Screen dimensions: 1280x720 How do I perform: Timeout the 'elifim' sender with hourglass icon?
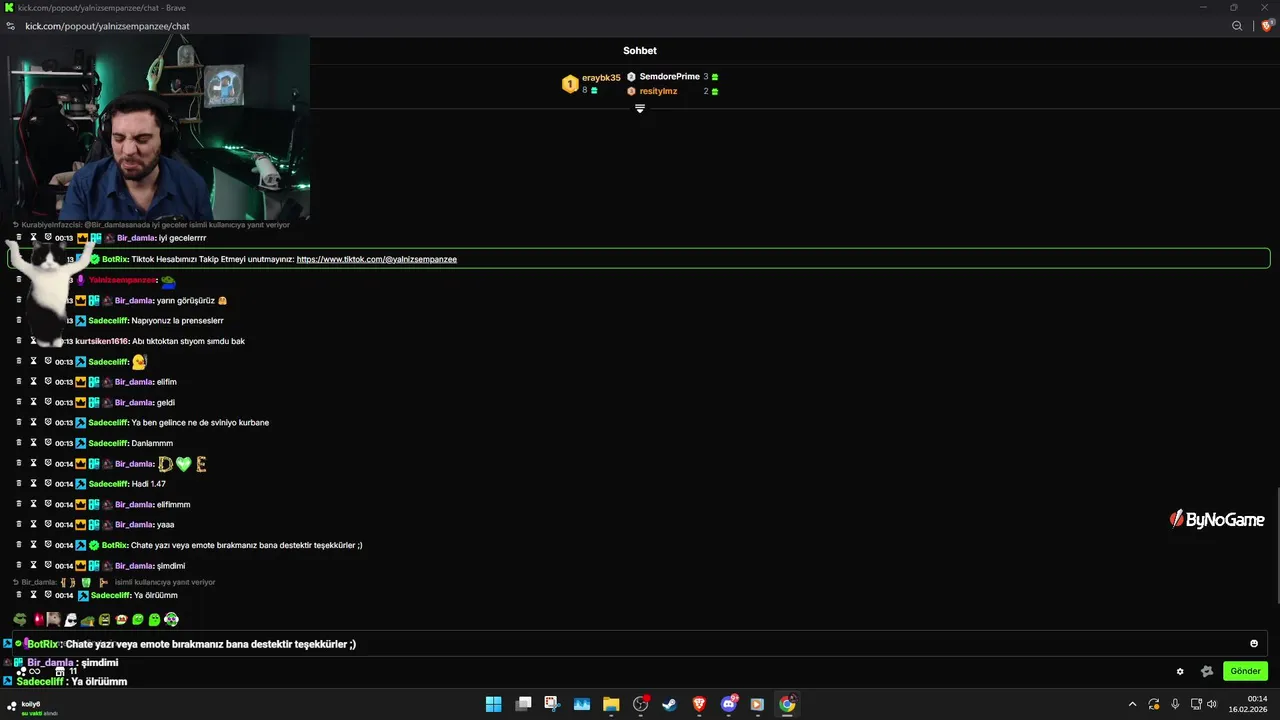(x=33, y=381)
